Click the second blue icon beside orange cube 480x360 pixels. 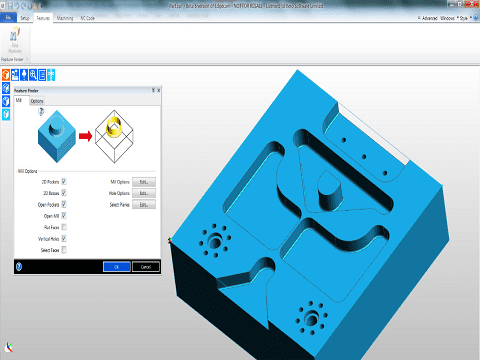[15, 75]
